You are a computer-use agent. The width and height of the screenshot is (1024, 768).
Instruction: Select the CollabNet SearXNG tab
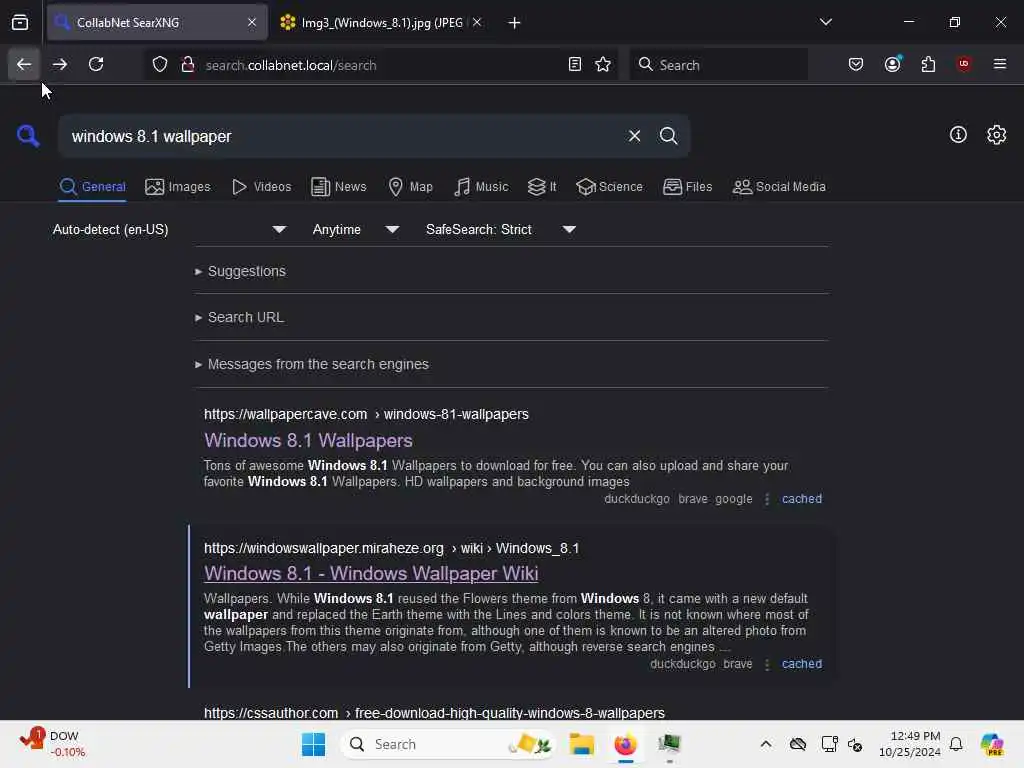pos(157,23)
